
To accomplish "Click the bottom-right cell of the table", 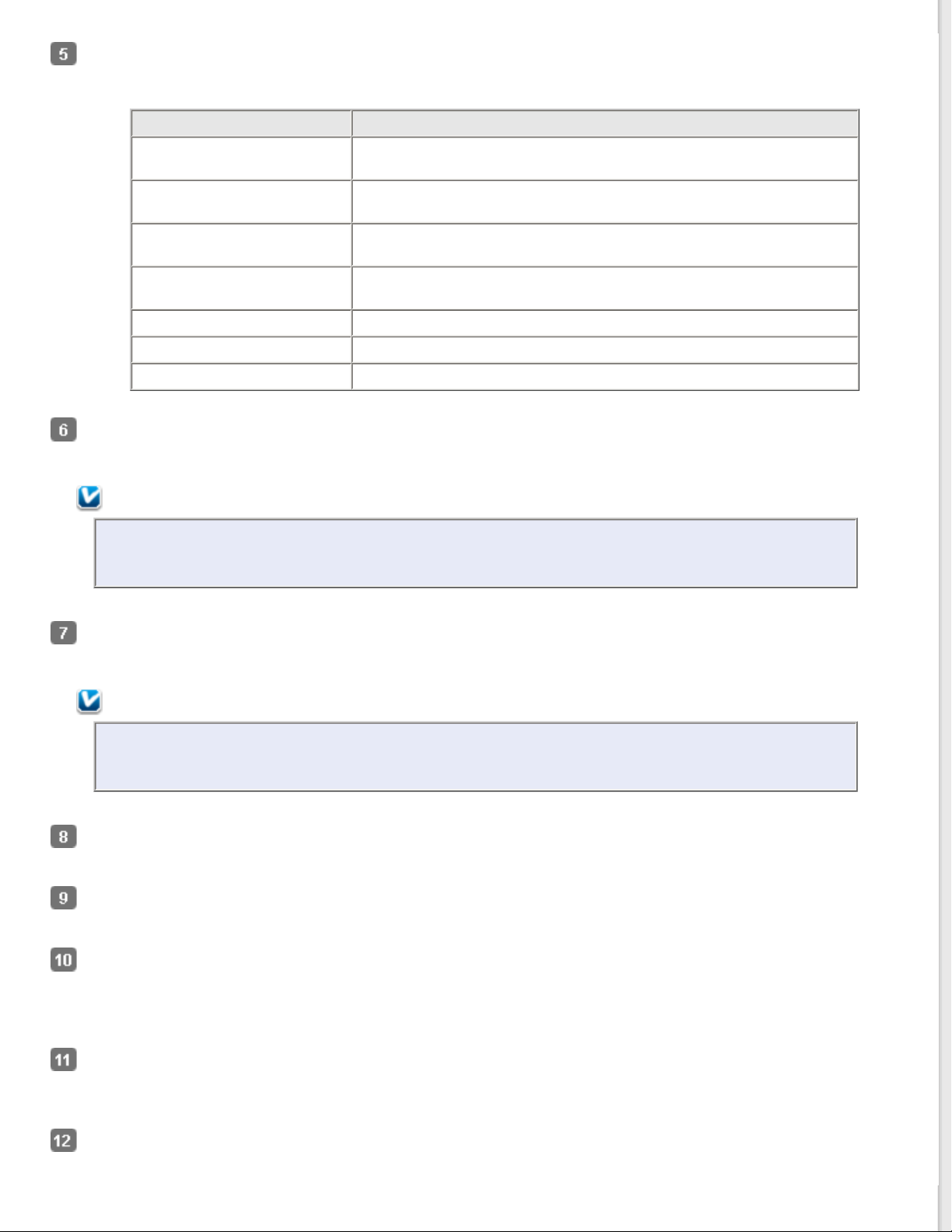I will coord(605,377).
